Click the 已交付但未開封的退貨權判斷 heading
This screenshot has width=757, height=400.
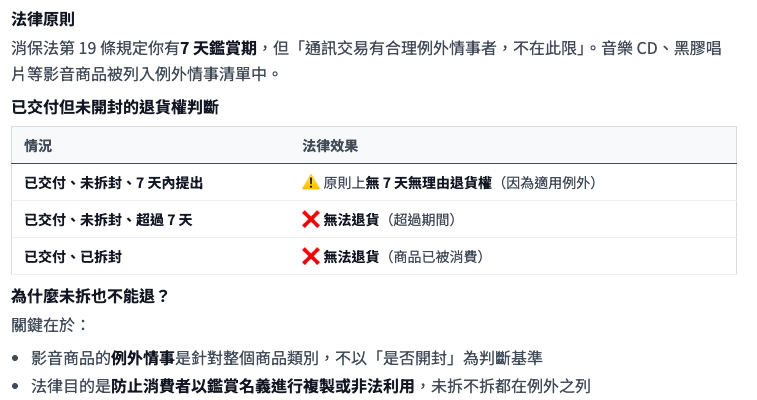[114, 107]
